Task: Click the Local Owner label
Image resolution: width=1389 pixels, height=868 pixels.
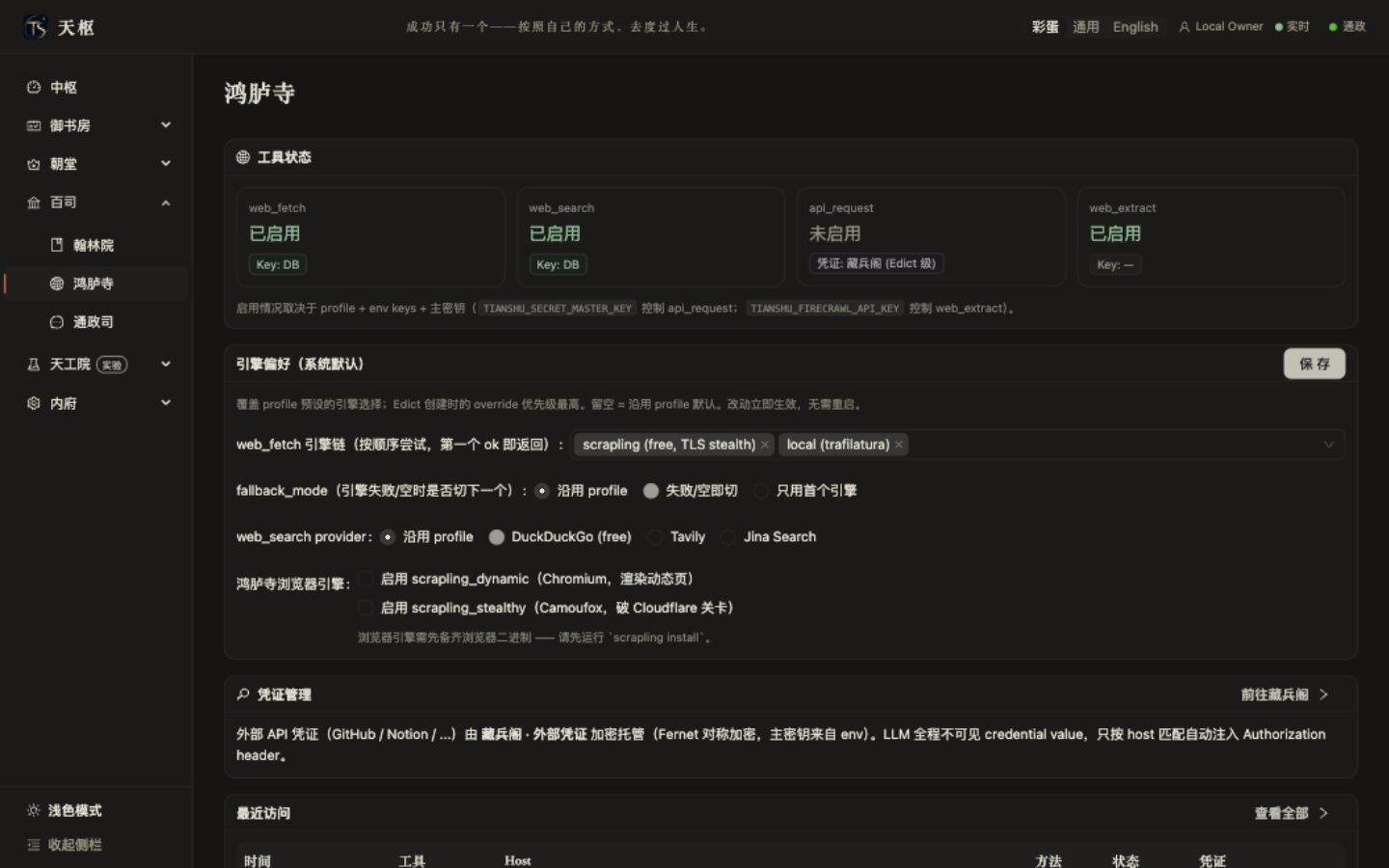Action: [x=1229, y=27]
